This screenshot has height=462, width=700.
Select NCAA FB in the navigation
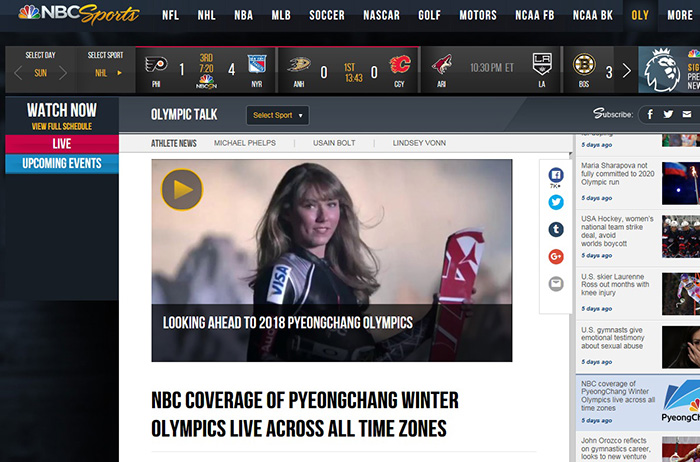point(534,15)
